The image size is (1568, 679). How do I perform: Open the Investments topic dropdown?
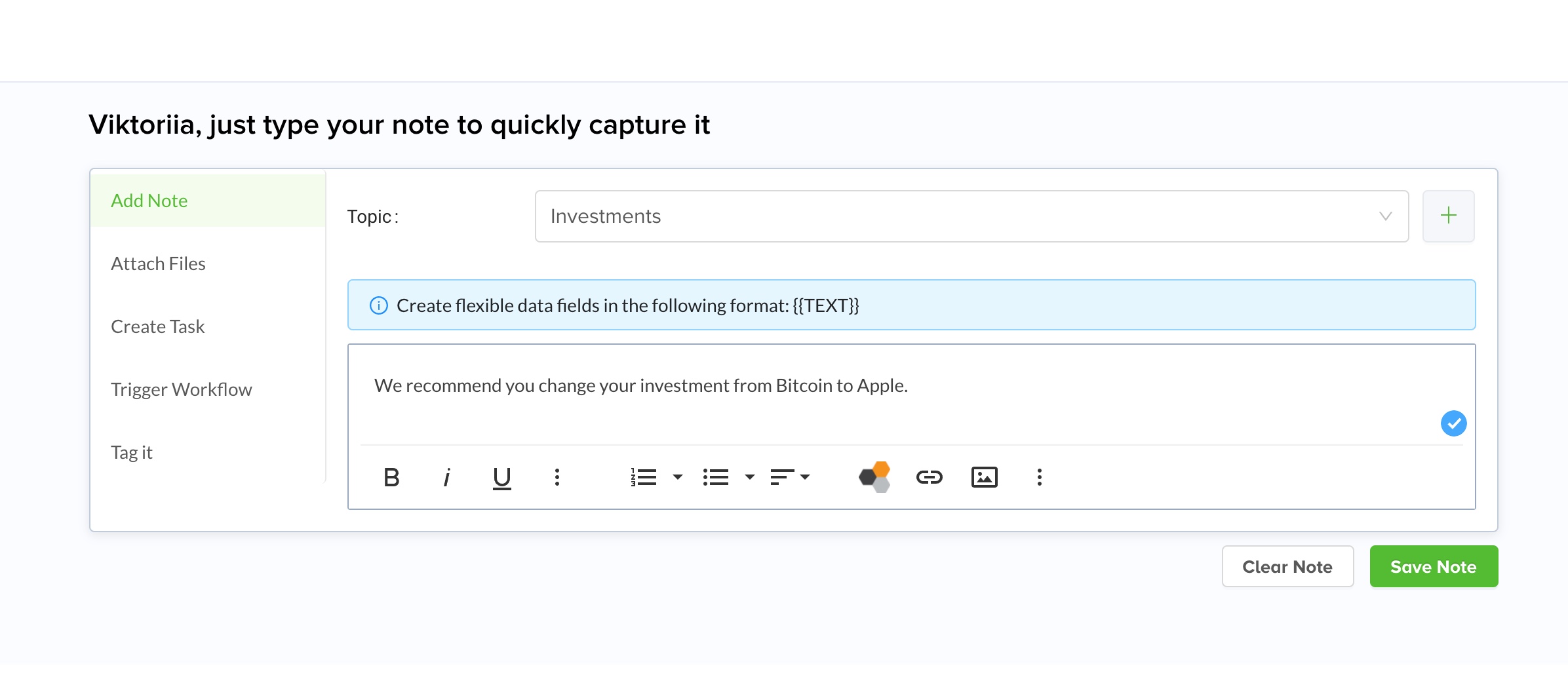tap(971, 216)
